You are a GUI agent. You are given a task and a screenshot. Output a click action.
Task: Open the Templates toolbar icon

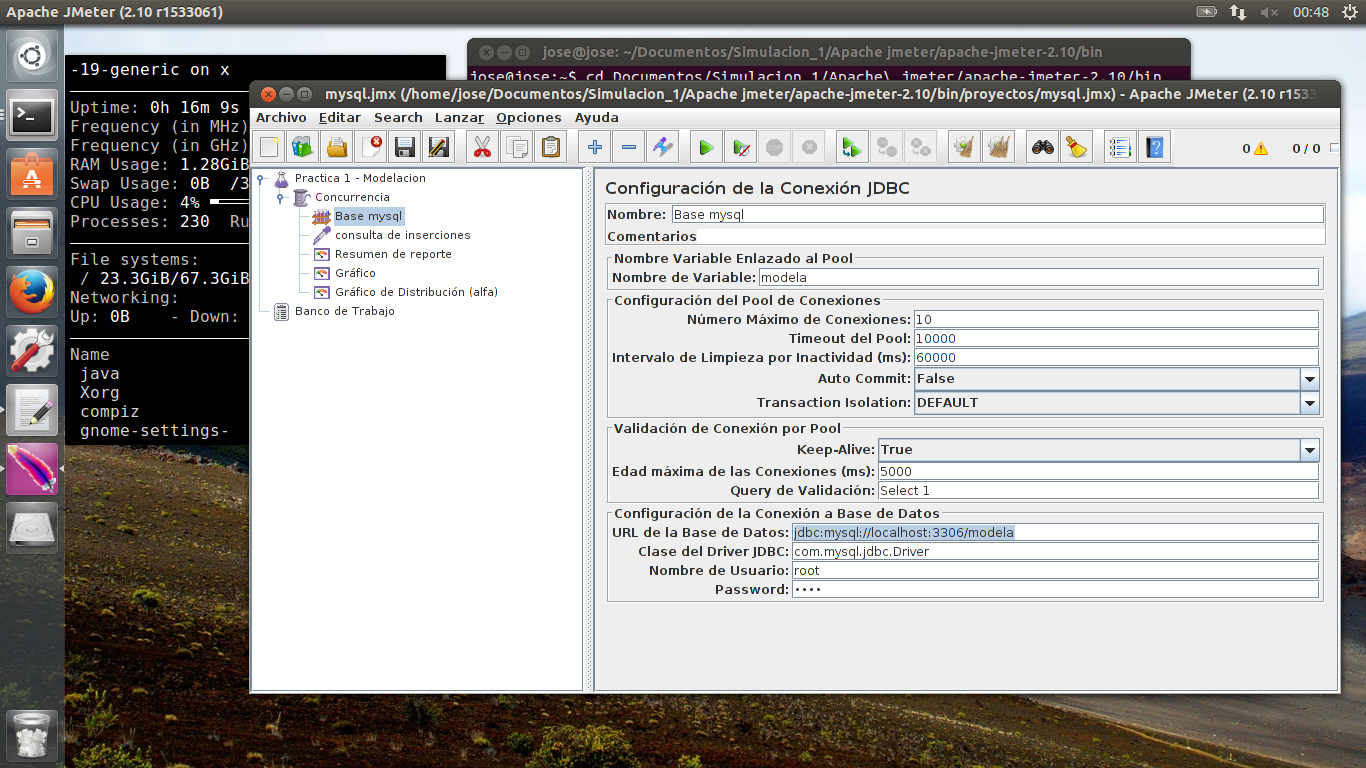302,147
